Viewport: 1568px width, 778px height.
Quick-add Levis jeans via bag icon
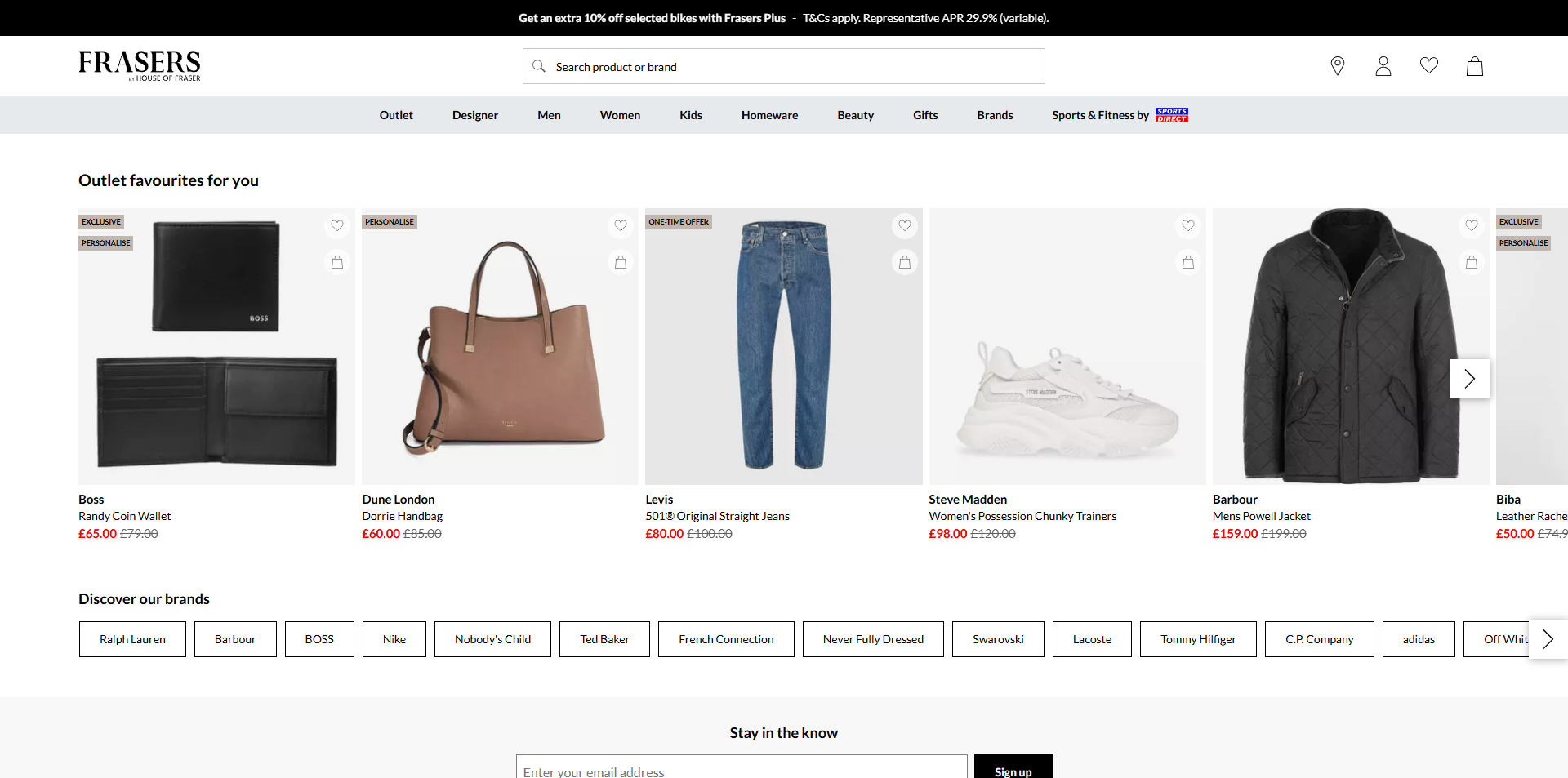pyautogui.click(x=904, y=262)
